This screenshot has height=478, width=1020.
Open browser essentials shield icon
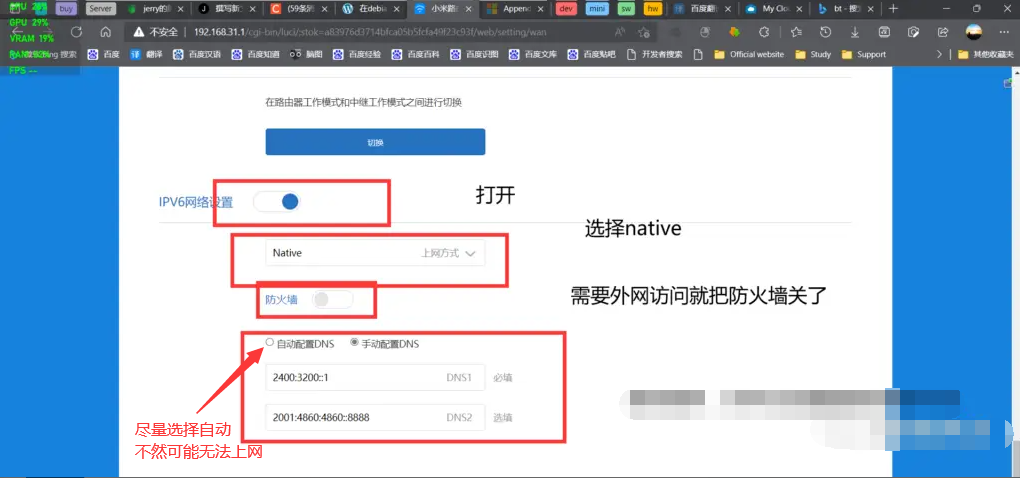tap(913, 32)
